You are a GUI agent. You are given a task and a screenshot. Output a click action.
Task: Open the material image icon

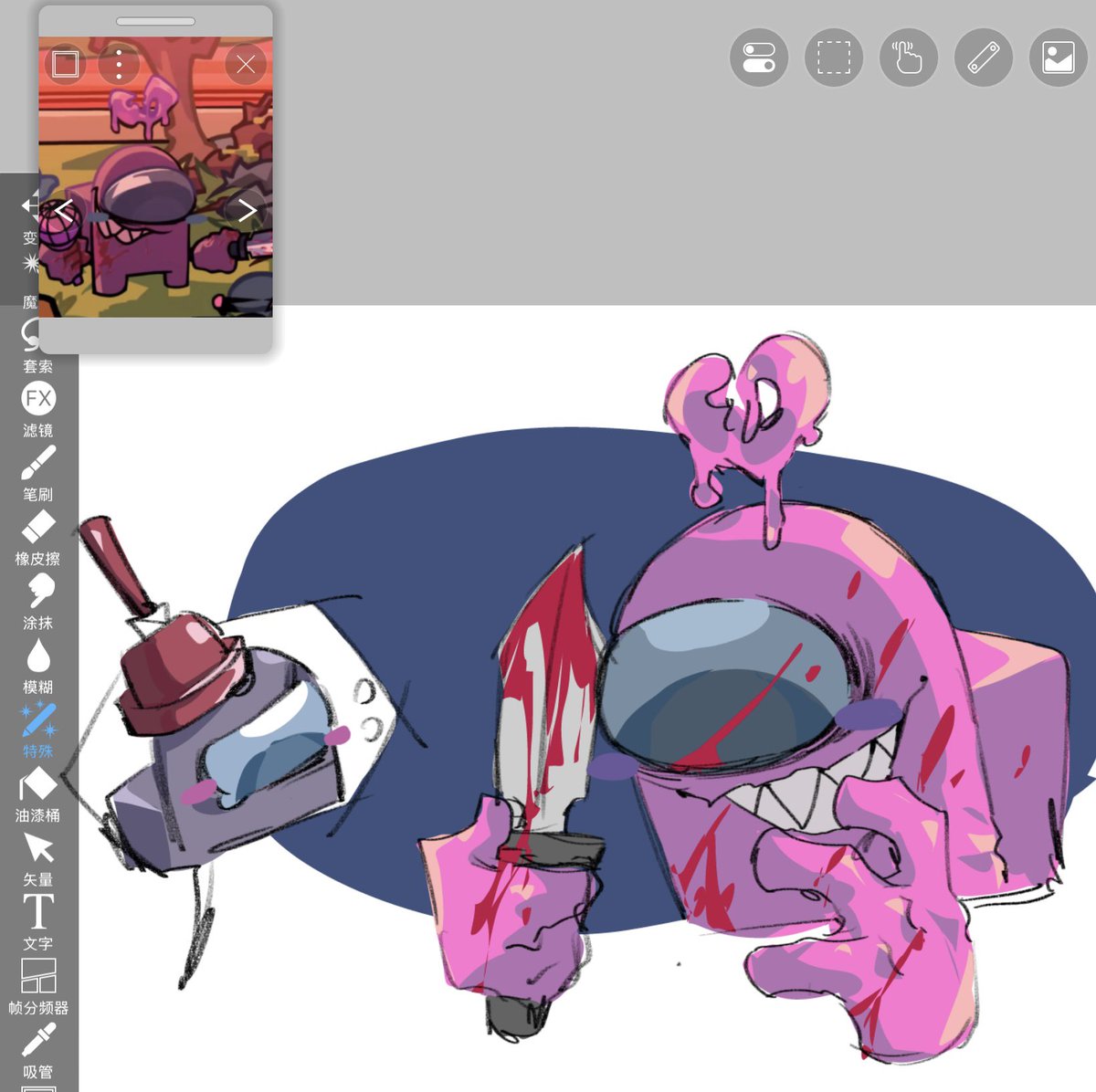coord(1058,58)
